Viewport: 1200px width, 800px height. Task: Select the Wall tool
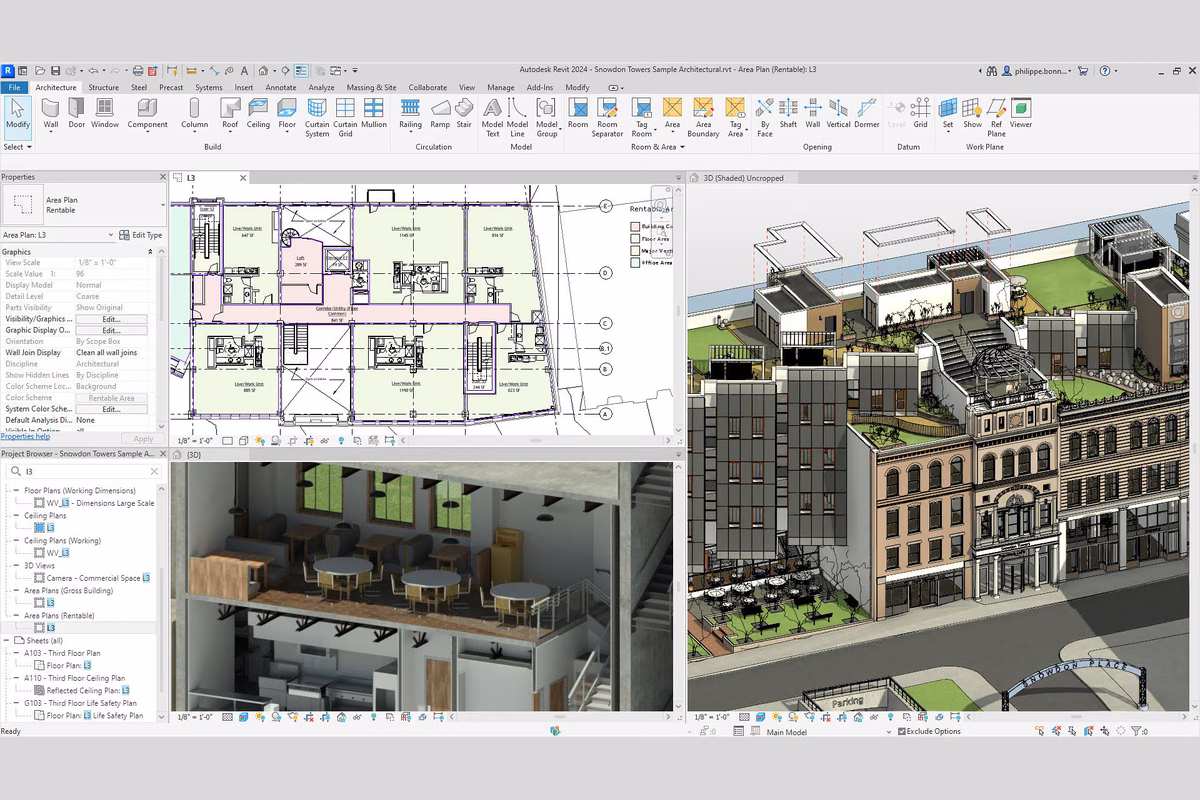[50, 113]
